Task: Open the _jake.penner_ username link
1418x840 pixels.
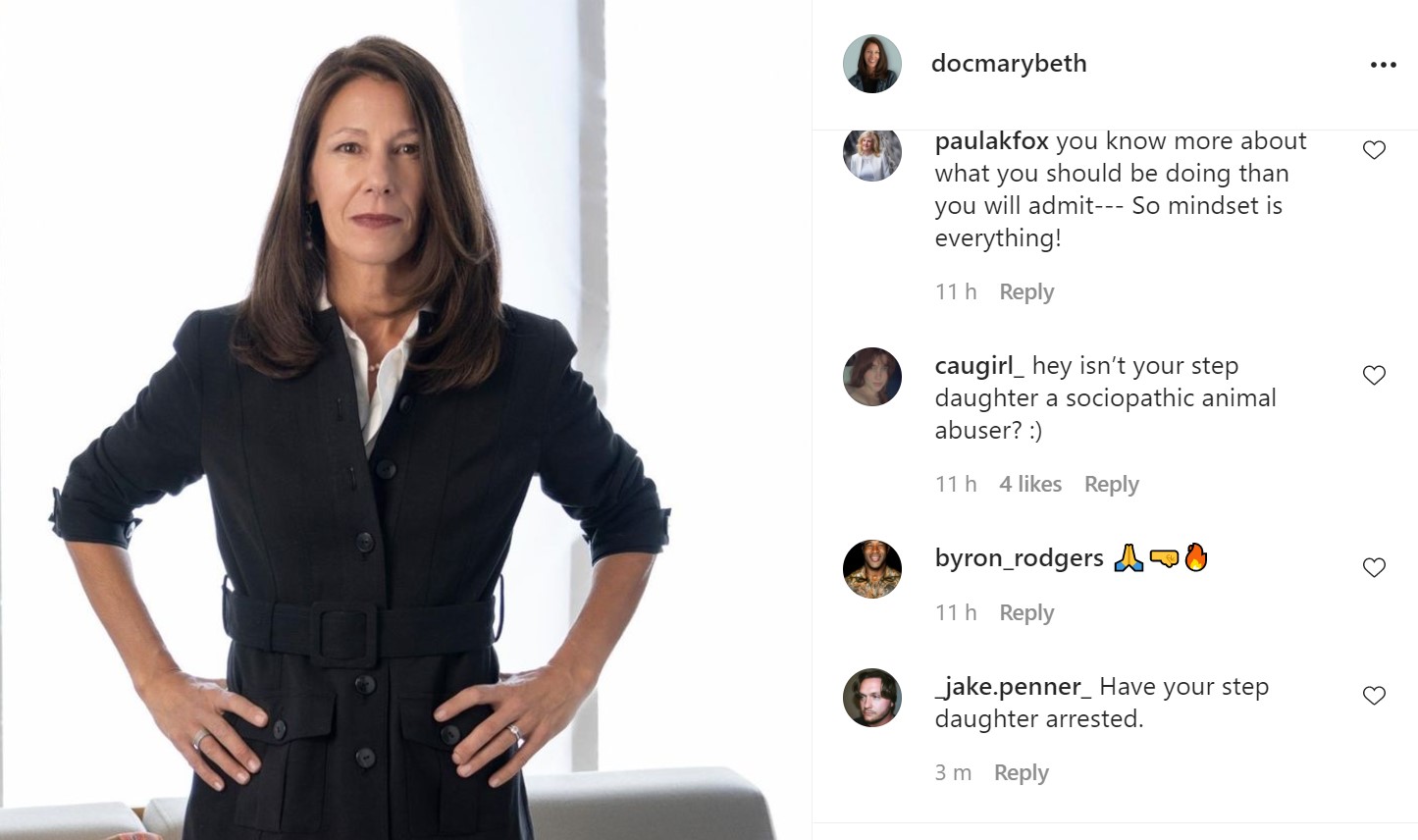Action: point(1013,687)
